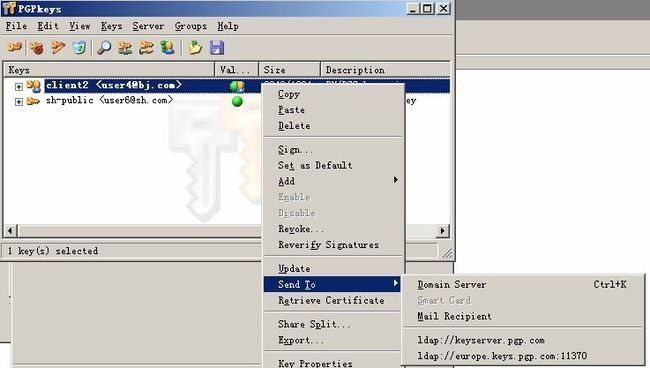This screenshot has width=650, height=368.
Task: Click the import keys folder toolbar icon
Action: [195, 48]
